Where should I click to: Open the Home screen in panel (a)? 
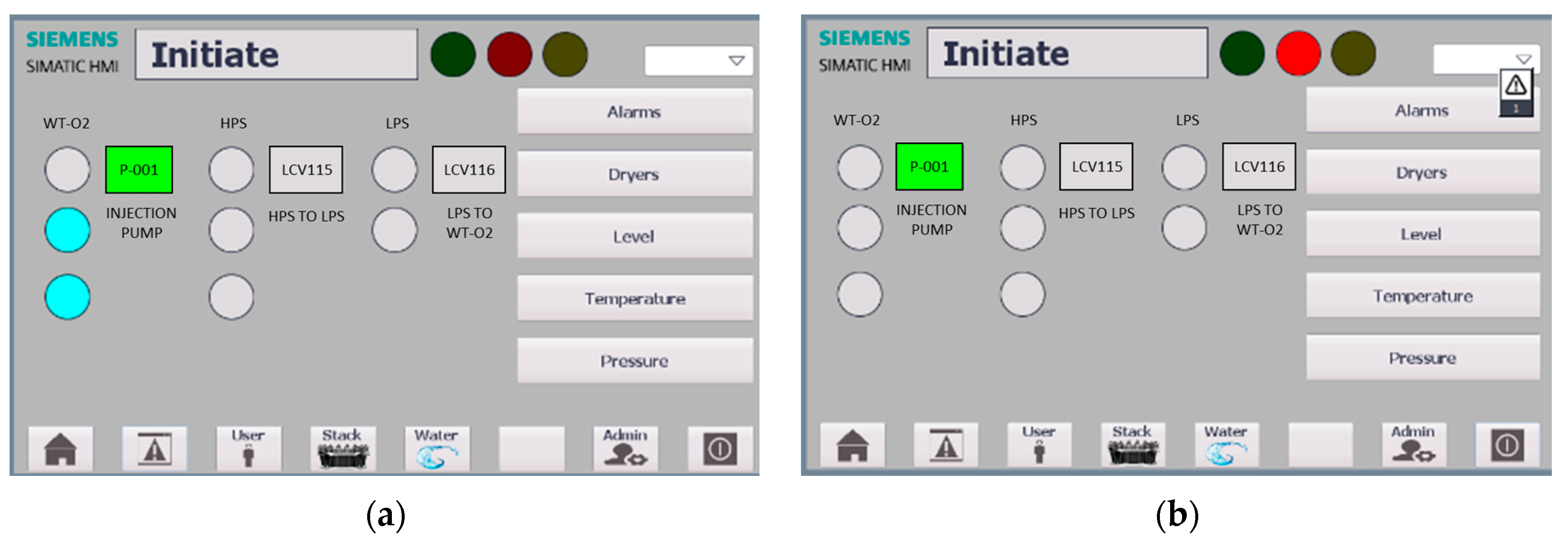[61, 449]
